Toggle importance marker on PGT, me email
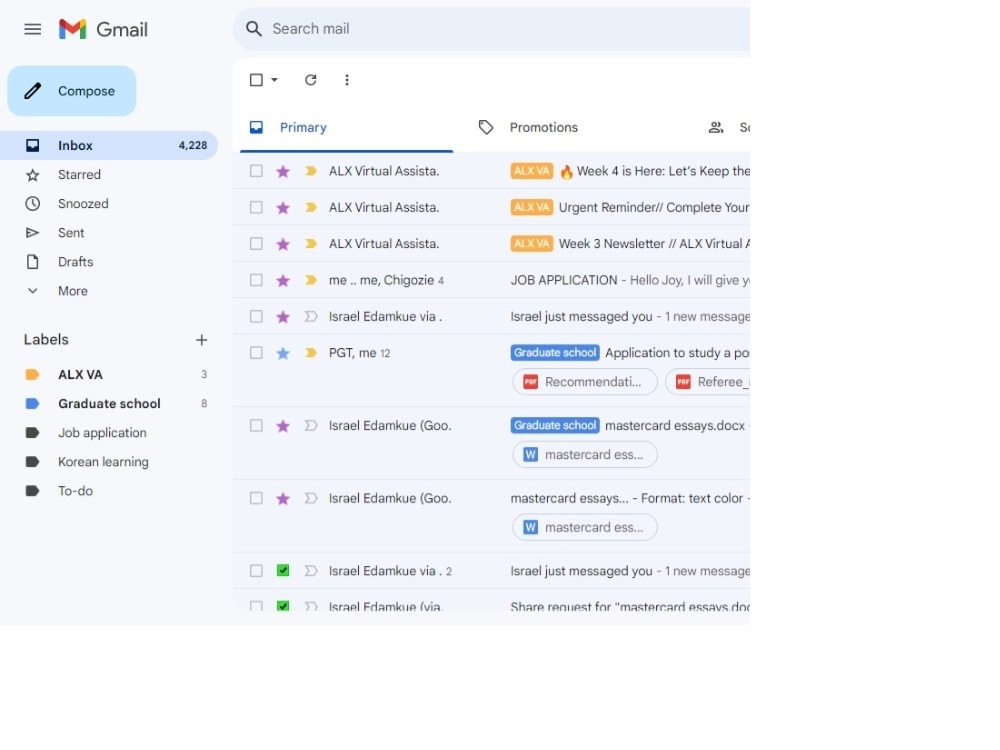This screenshot has width=1000, height=750. (x=311, y=353)
